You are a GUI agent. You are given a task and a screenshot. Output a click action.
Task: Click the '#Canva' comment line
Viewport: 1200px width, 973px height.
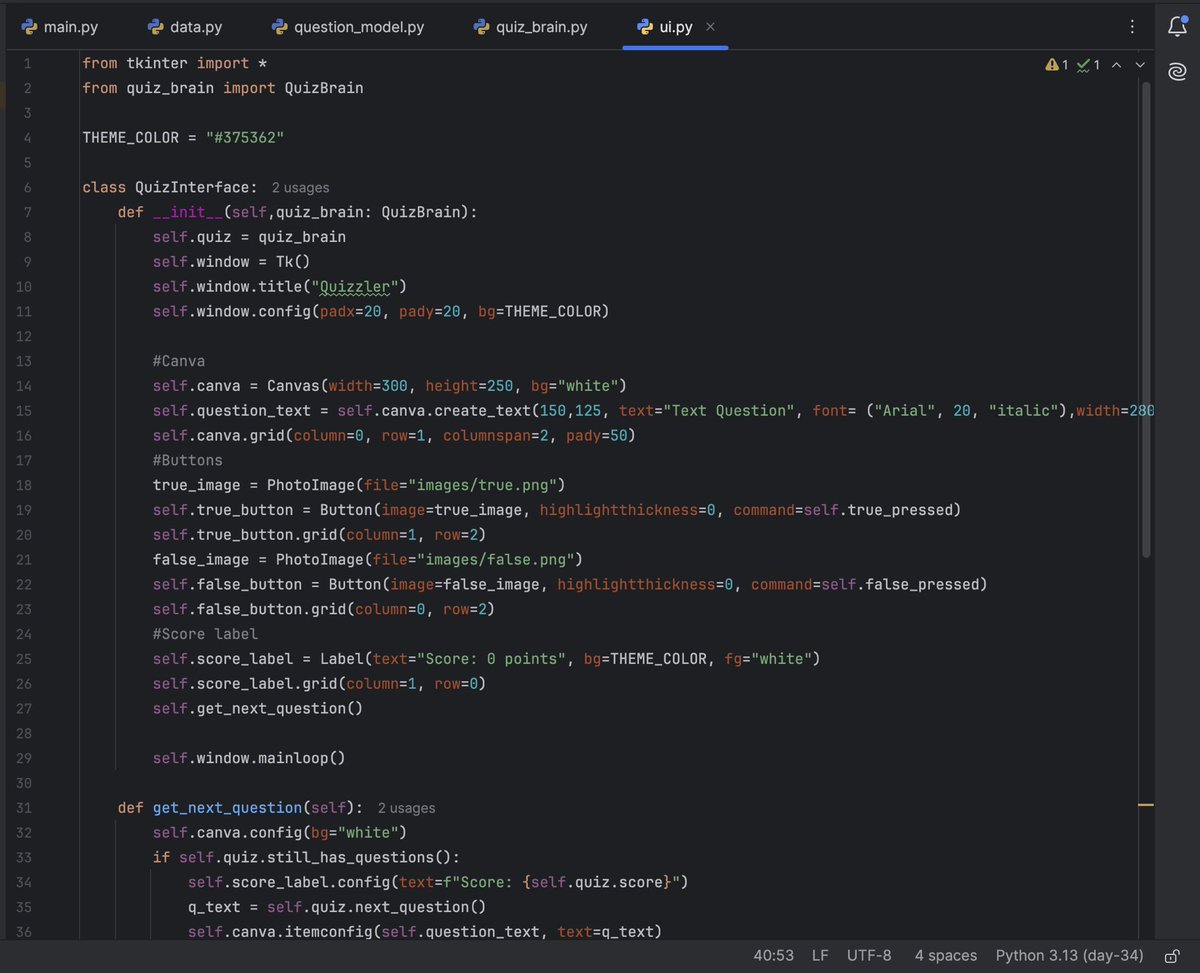coord(179,361)
